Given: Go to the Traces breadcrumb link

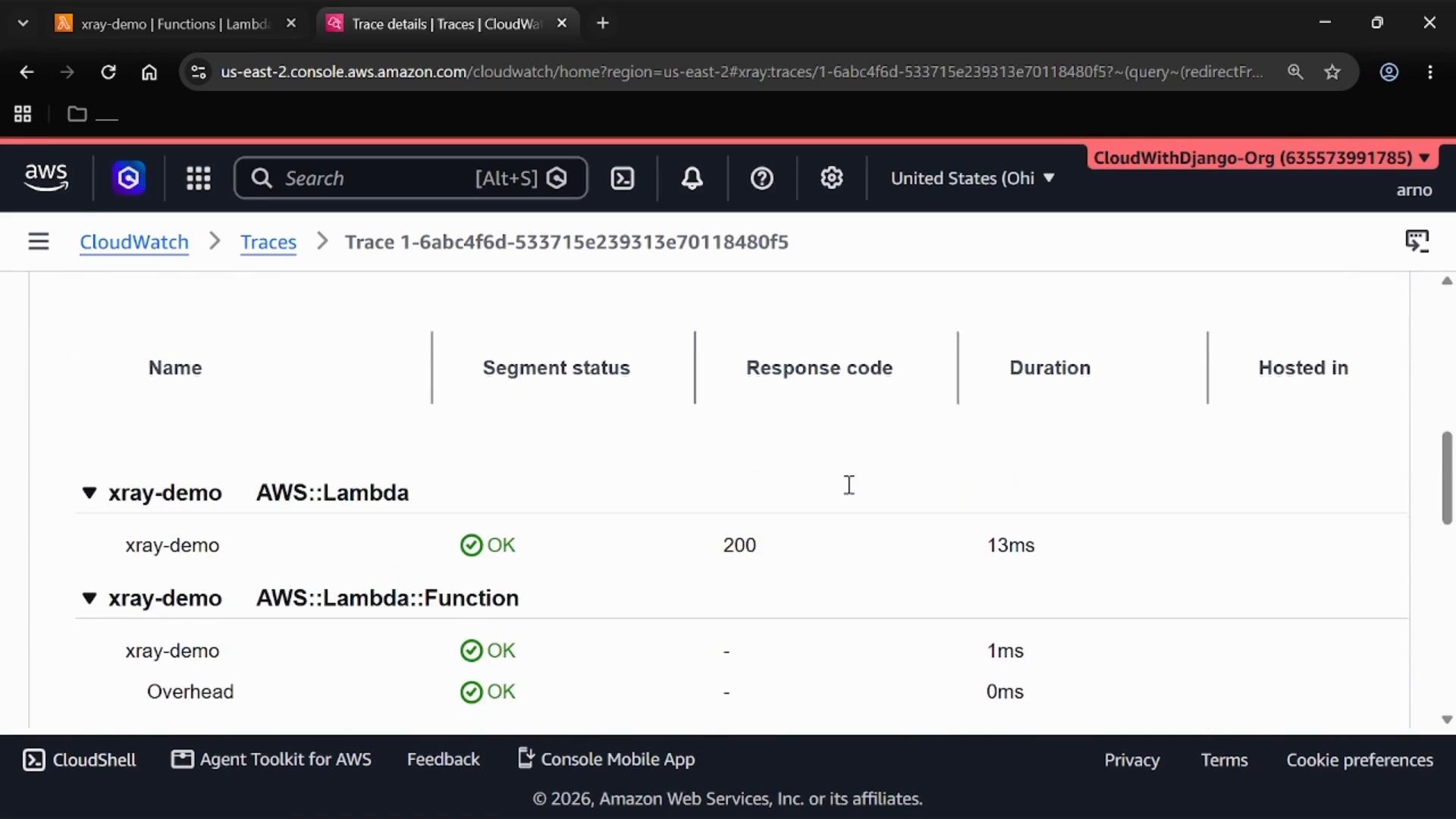Looking at the screenshot, I should coord(268,242).
